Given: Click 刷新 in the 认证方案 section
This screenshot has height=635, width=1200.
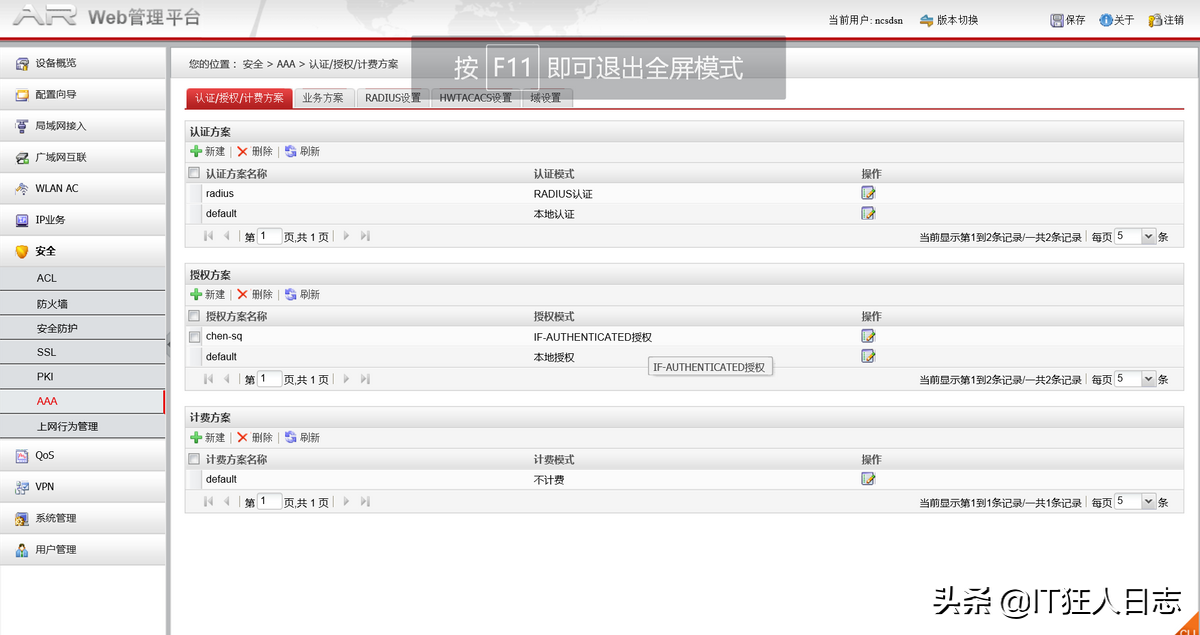Looking at the screenshot, I should 302,151.
